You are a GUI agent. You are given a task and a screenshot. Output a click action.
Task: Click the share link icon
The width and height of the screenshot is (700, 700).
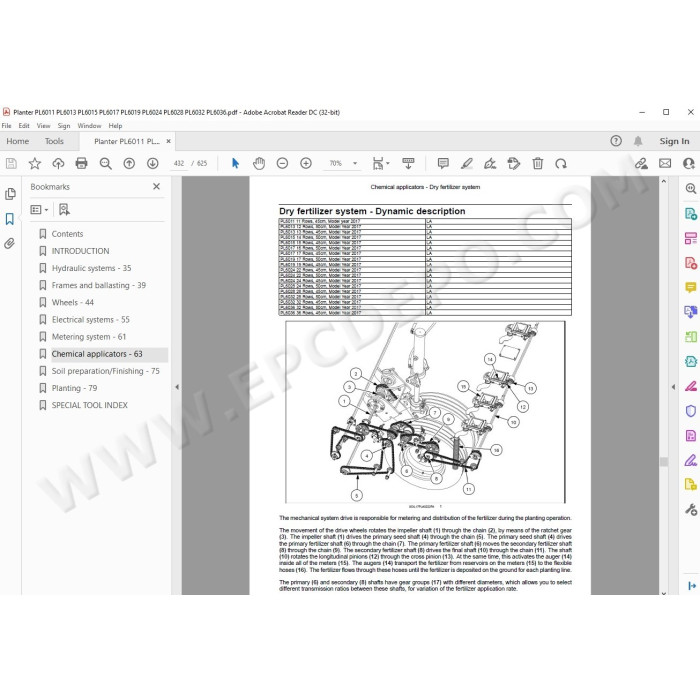click(641, 163)
